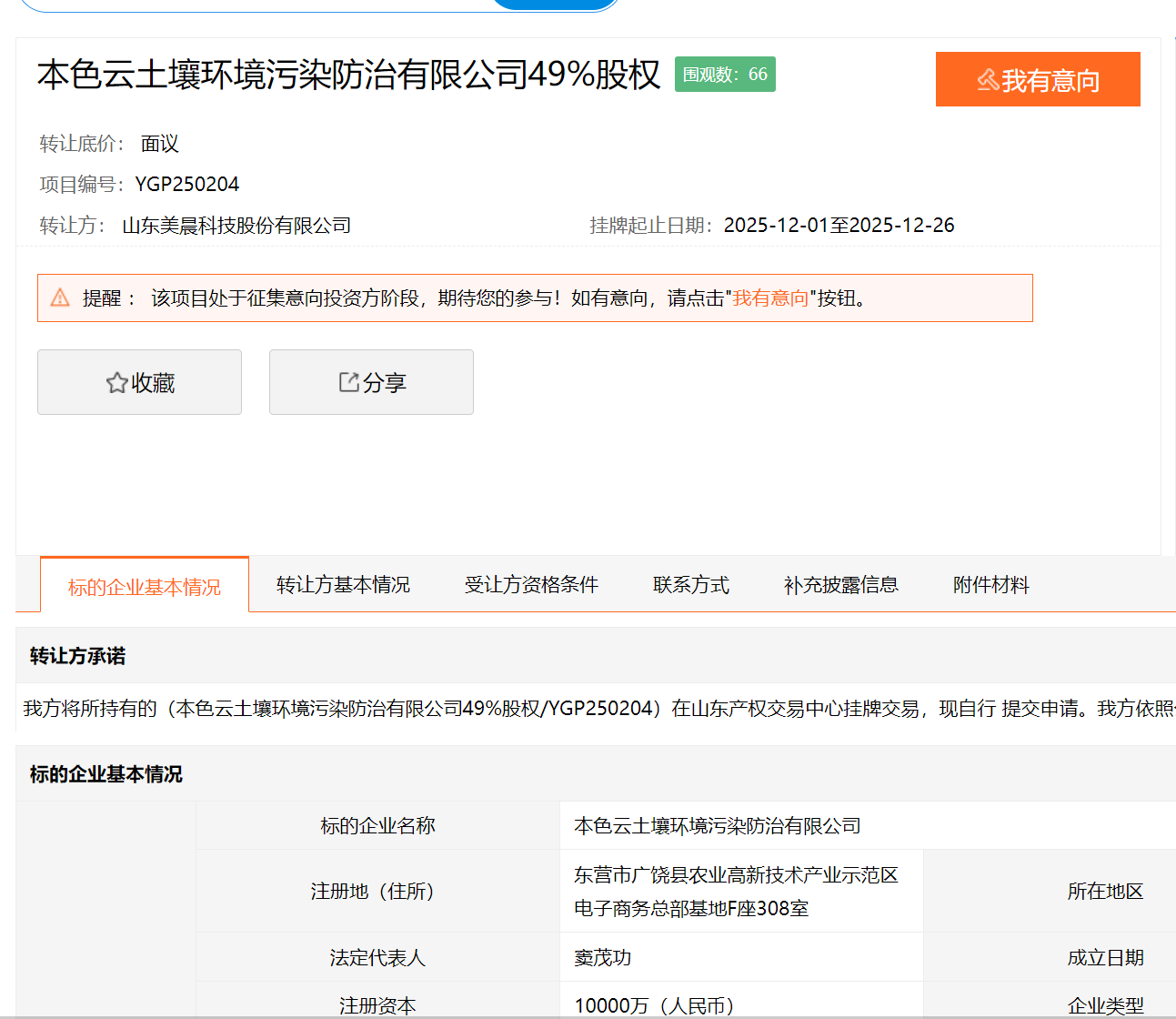
Task: Click the page title 本色云土壤环境污染防治有限公司49%股权
Action: pyautogui.click(x=348, y=75)
